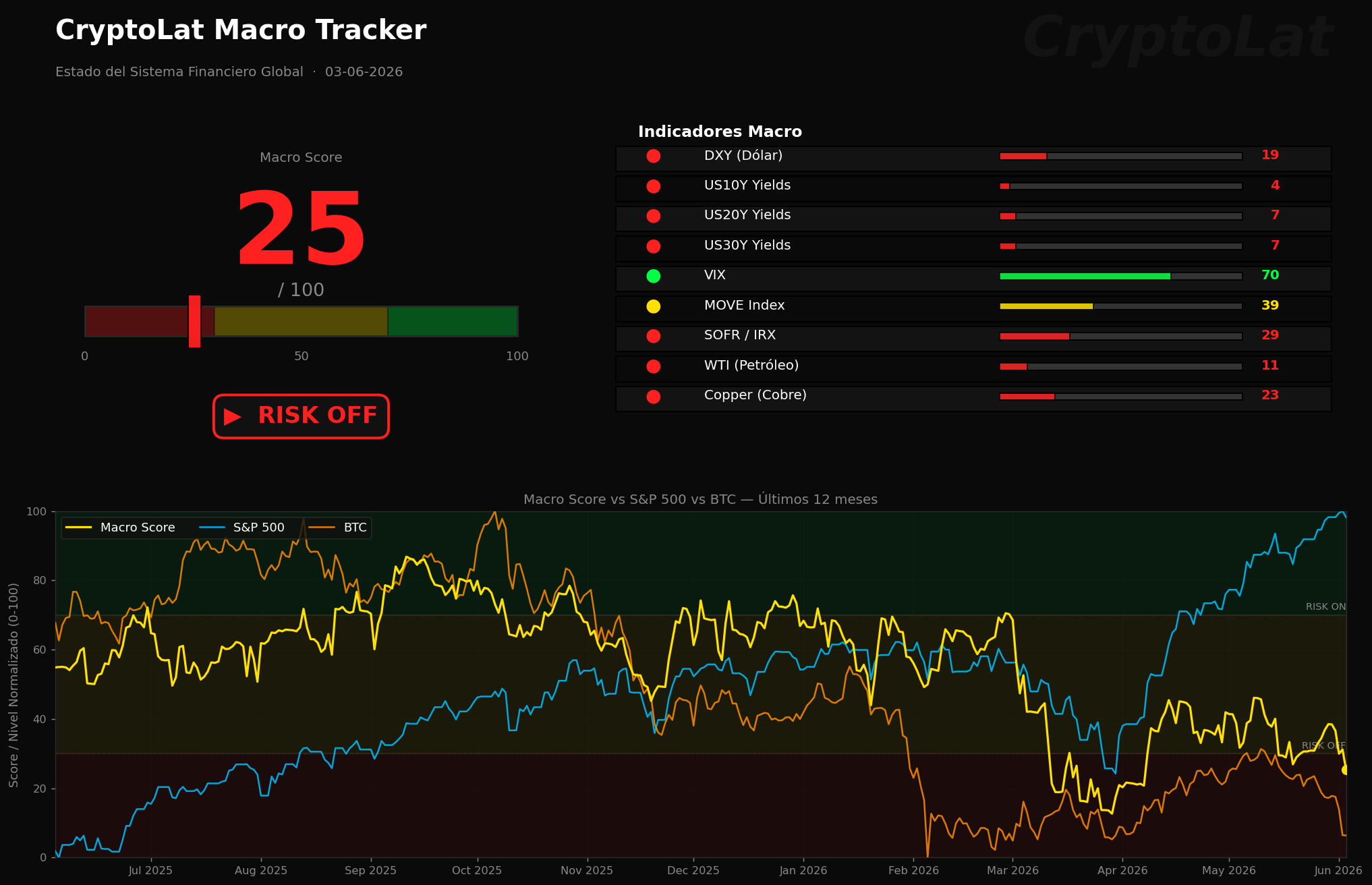The width and height of the screenshot is (1372, 885).
Task: Click the "Indicadores Macro" heading
Action: [x=720, y=132]
